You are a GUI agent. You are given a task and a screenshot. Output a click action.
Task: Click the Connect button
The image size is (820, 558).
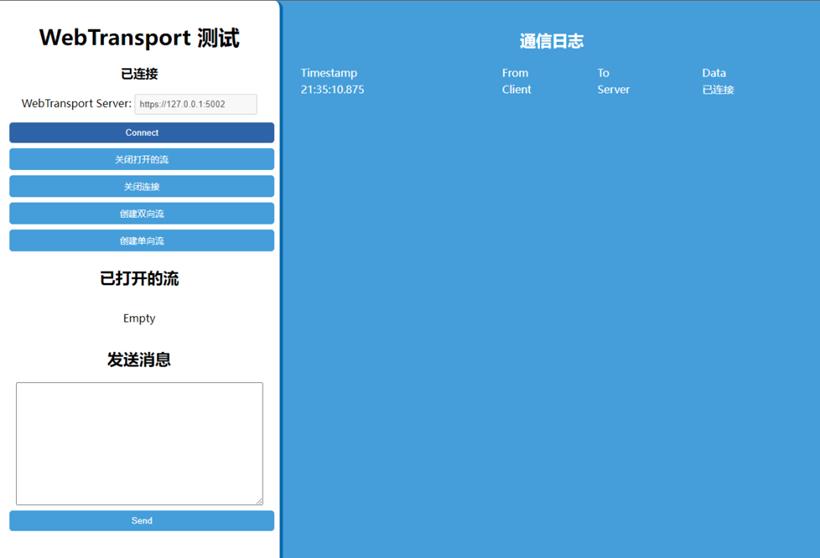coord(141,133)
